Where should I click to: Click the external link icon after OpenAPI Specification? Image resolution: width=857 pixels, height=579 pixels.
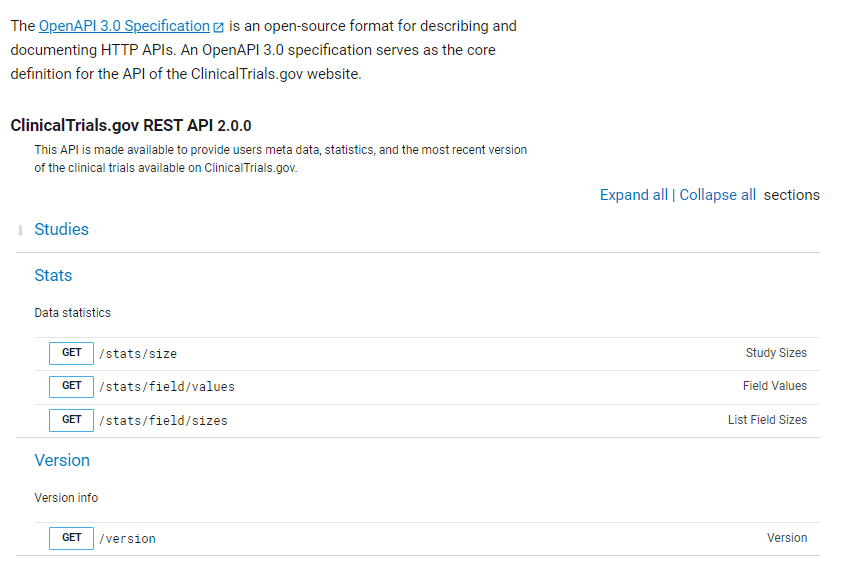[219, 27]
